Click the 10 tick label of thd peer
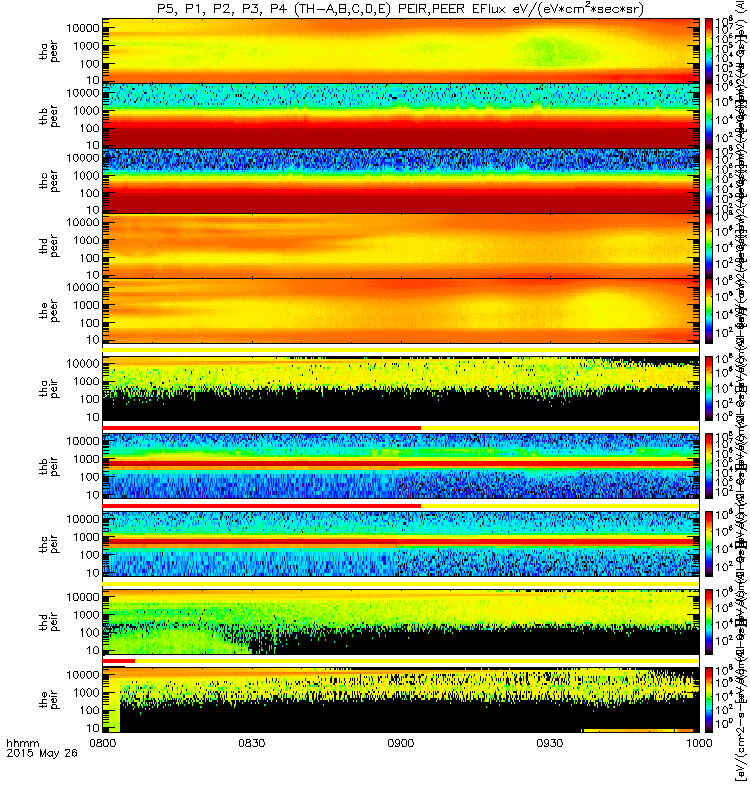Screen dimensions: 750x800 coord(92,275)
